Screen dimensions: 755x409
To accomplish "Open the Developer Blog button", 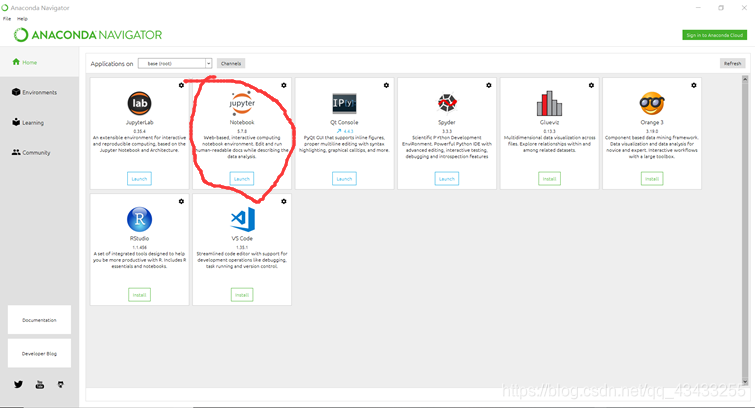I will pyautogui.click(x=39, y=354).
